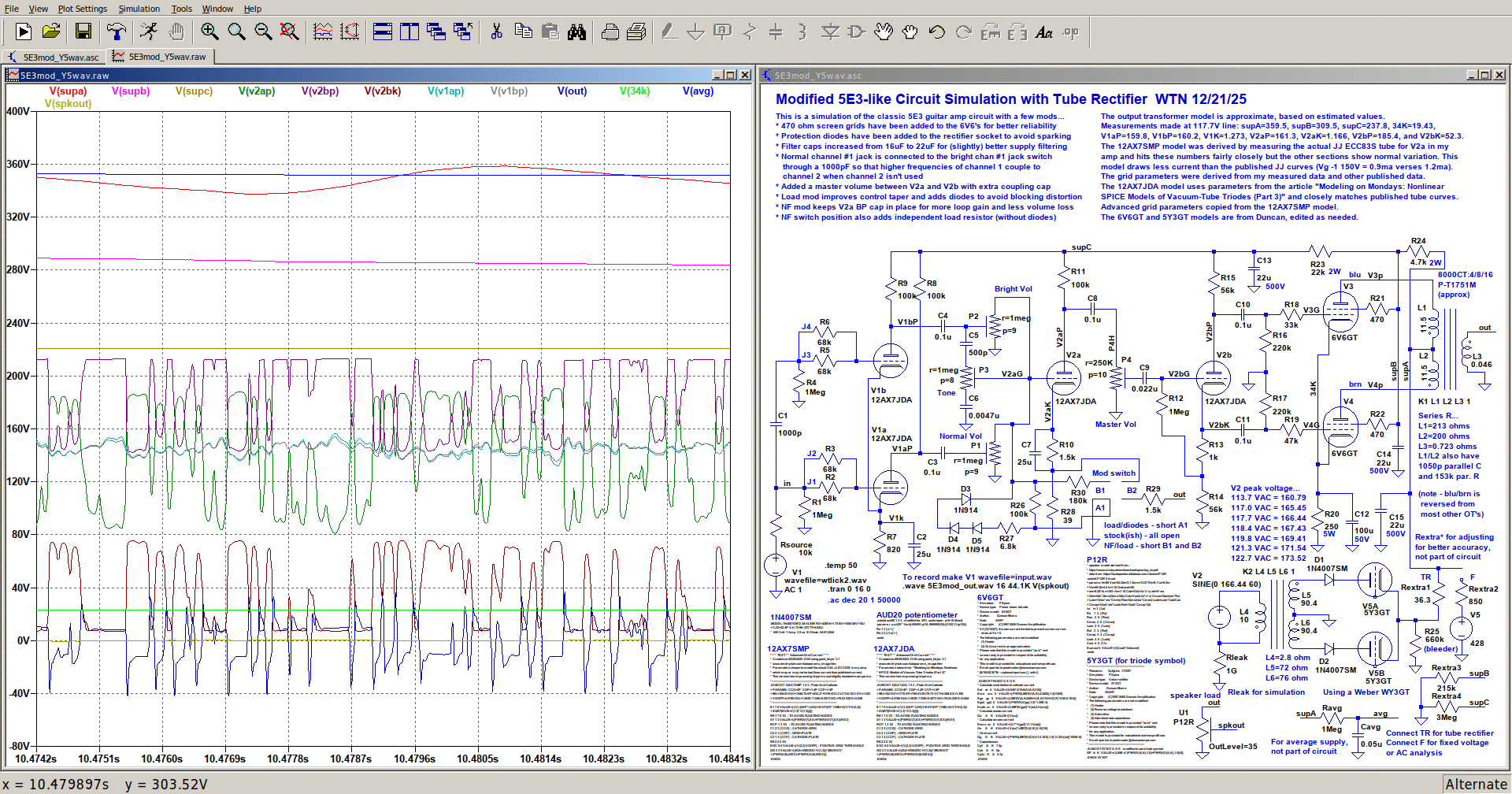Click the V(out) blue trace label

tap(572, 91)
